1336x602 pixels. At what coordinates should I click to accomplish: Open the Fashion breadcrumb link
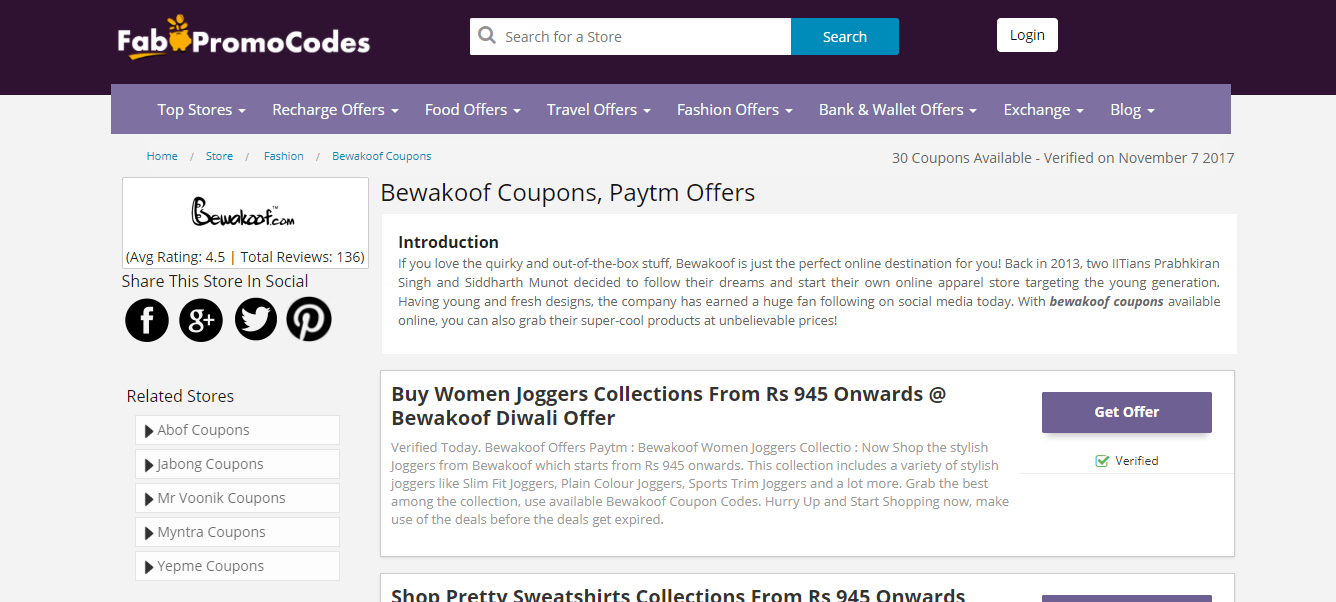[x=284, y=156]
